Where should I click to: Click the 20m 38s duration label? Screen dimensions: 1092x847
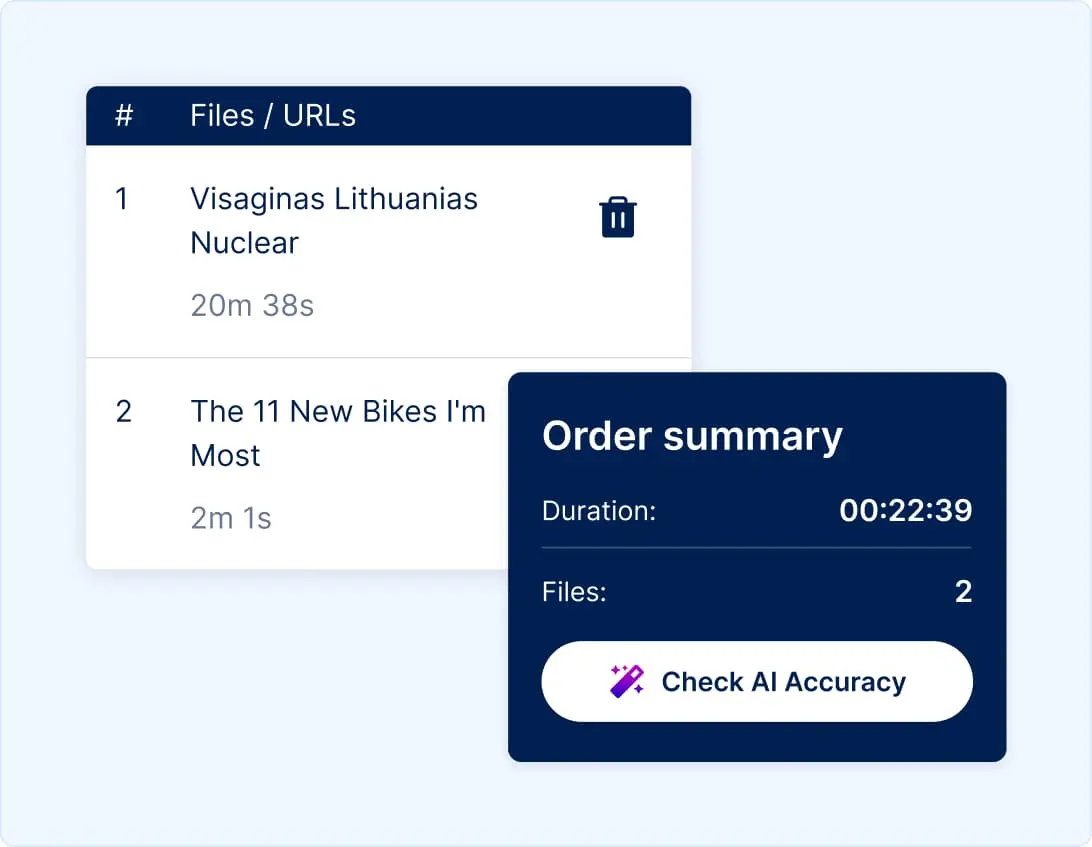253,305
